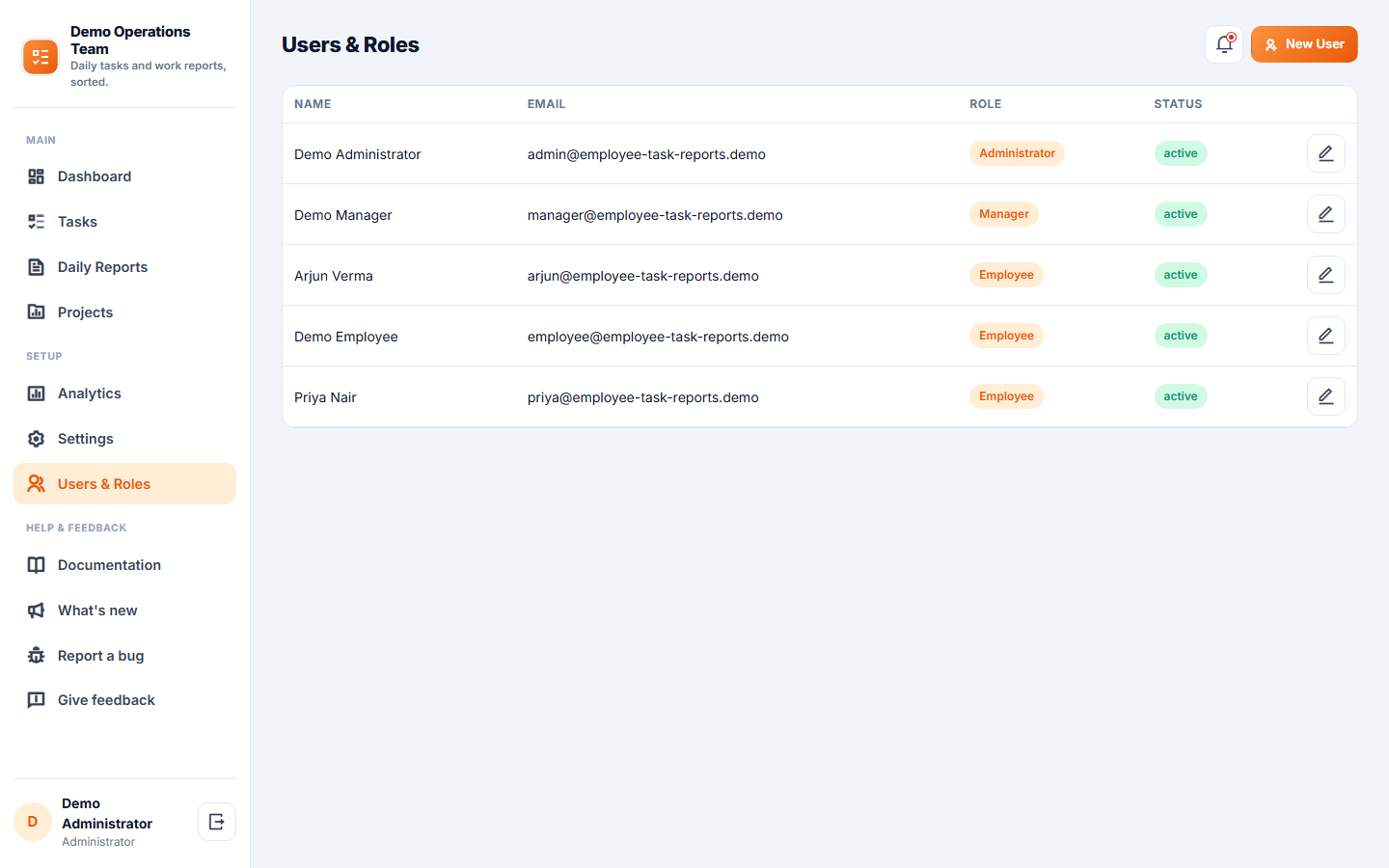Click manager@employee-task-reports.demo email
This screenshot has width=1389, height=868.
coord(655,215)
